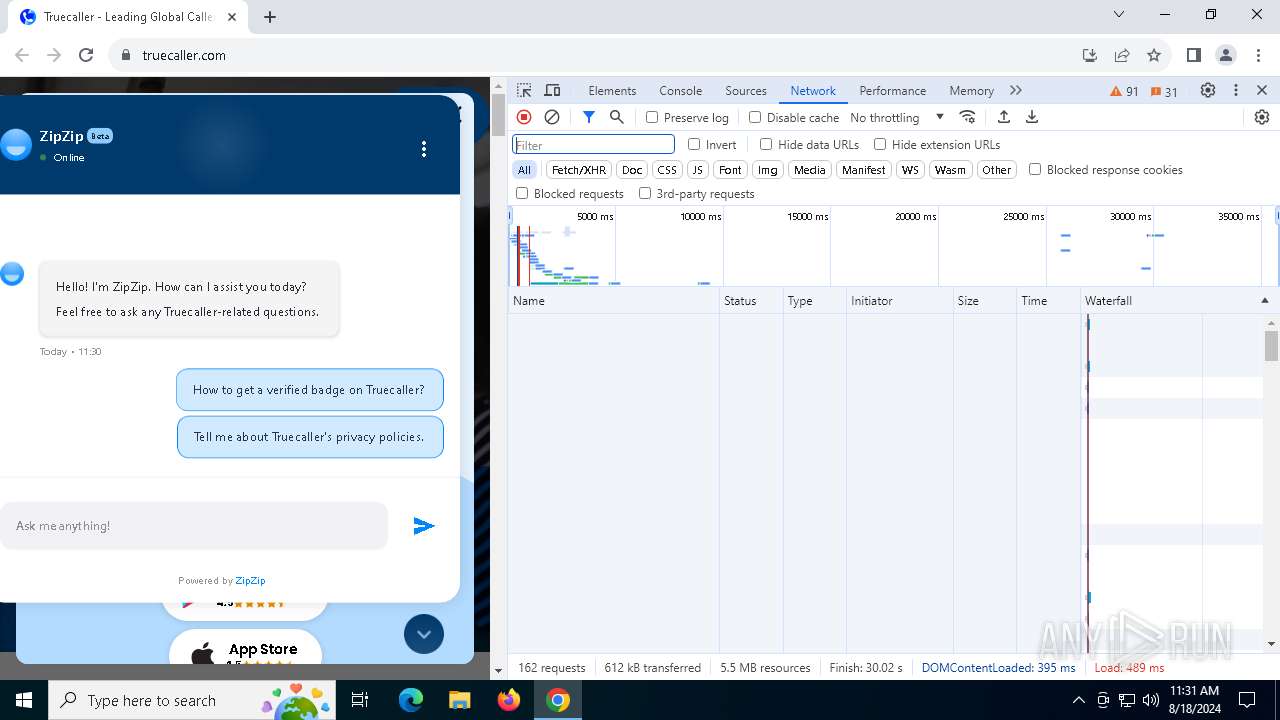Choose the privacy policies suggestion

tap(310, 437)
